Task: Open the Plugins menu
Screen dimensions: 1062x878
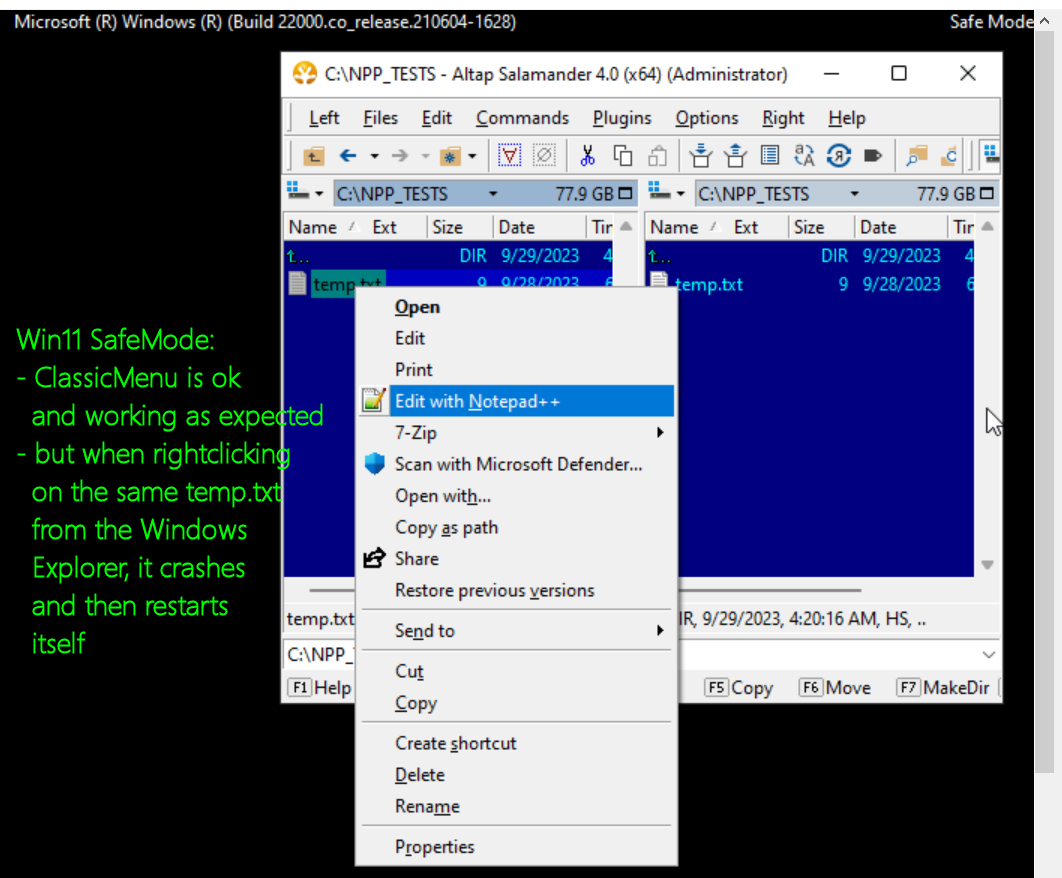Action: (622, 118)
